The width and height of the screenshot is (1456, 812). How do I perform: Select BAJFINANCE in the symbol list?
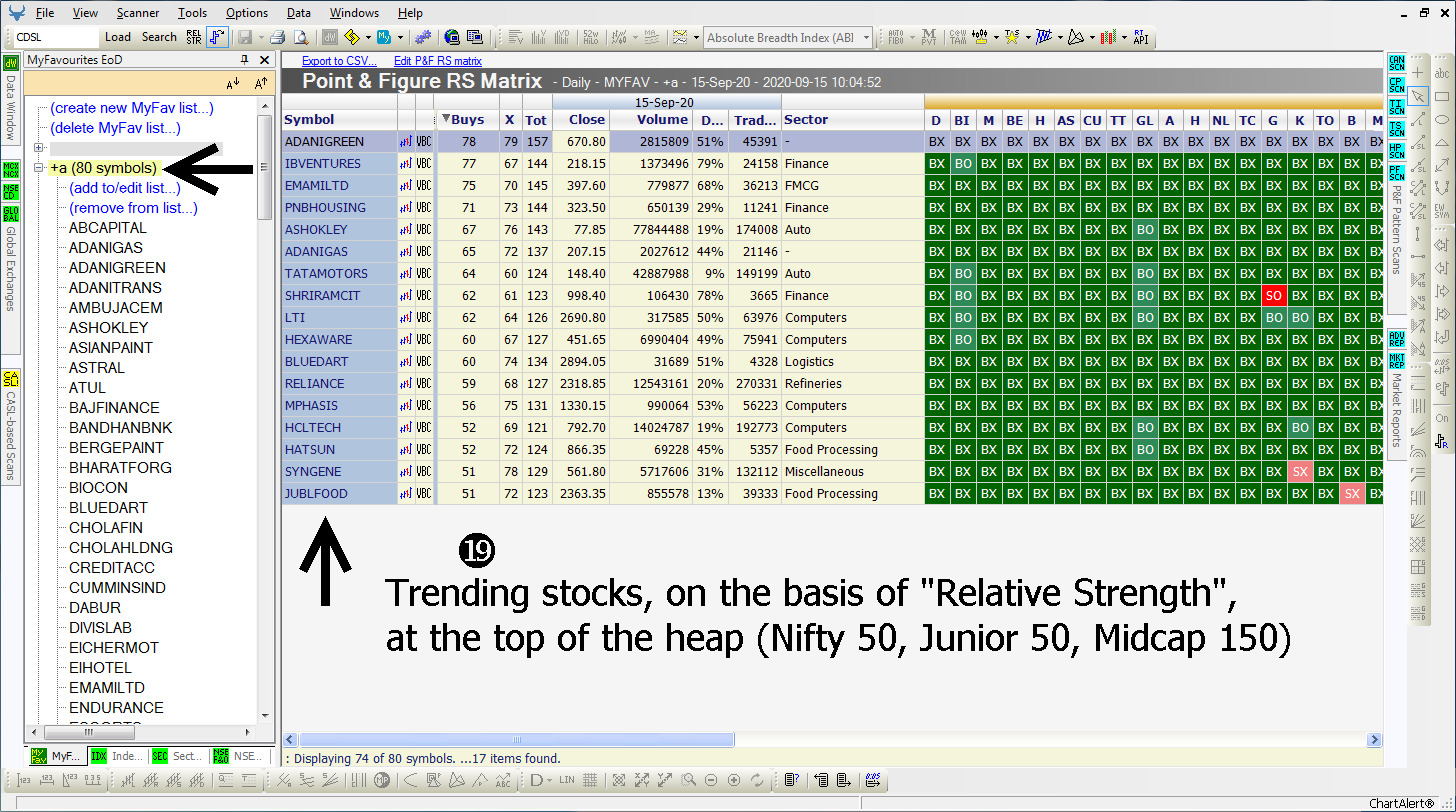(x=114, y=408)
